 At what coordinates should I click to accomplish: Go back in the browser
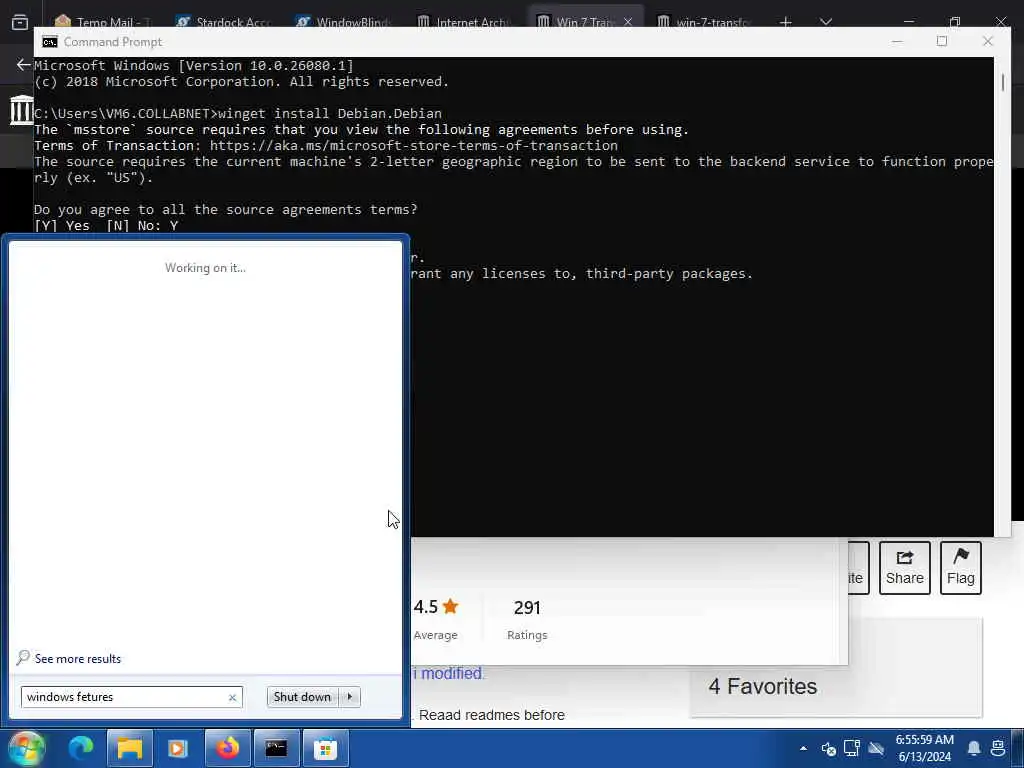[x=23, y=64]
